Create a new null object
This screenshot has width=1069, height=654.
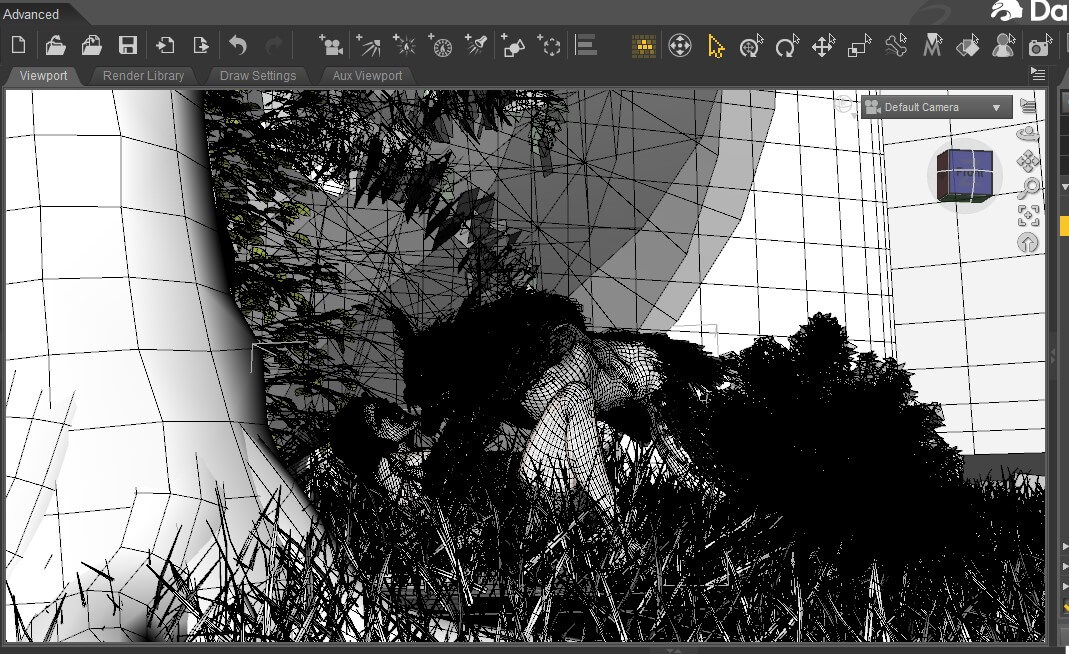(549, 45)
